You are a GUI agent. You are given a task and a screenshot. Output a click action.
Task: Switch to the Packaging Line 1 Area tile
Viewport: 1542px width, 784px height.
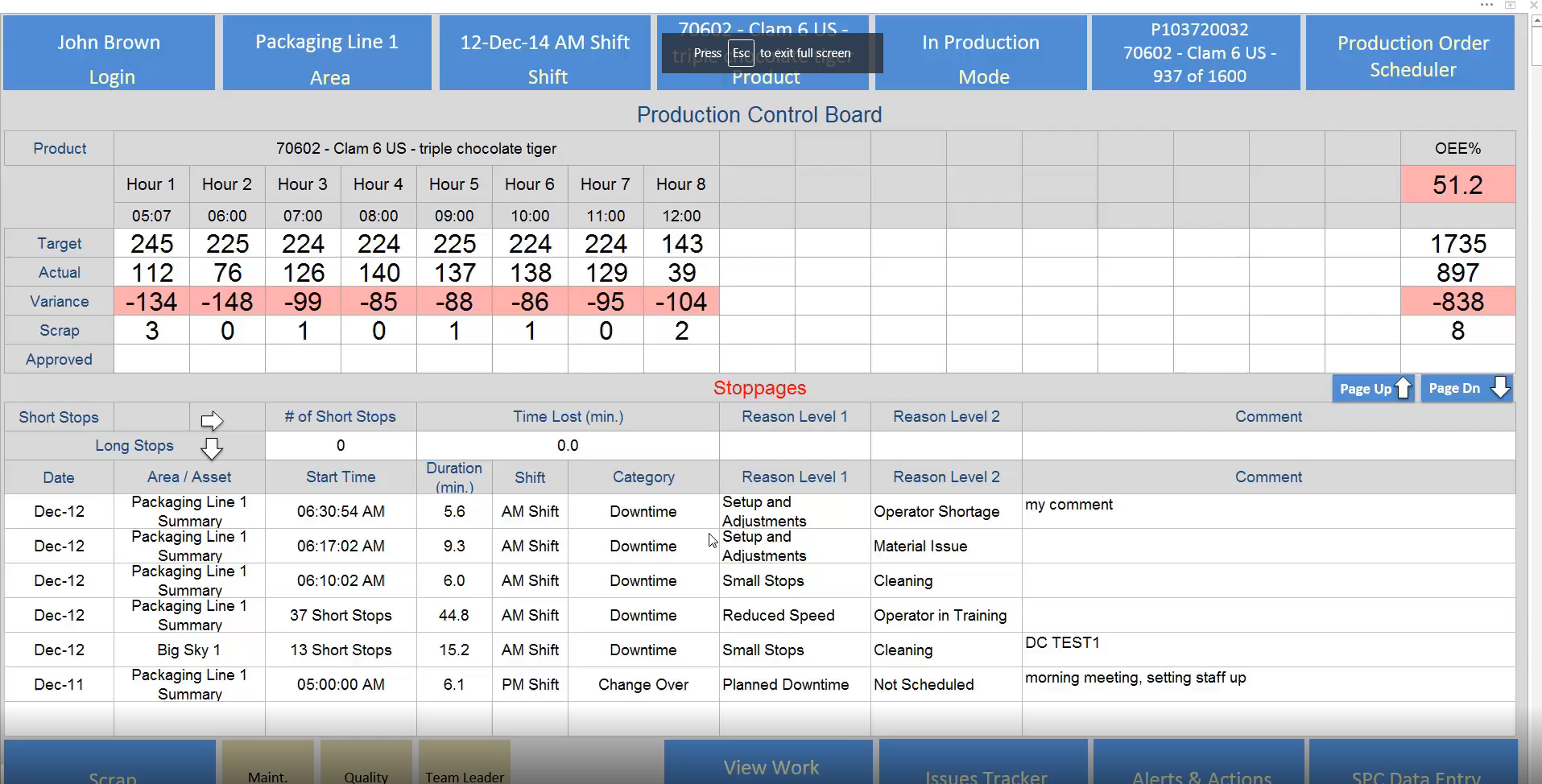pyautogui.click(x=327, y=52)
